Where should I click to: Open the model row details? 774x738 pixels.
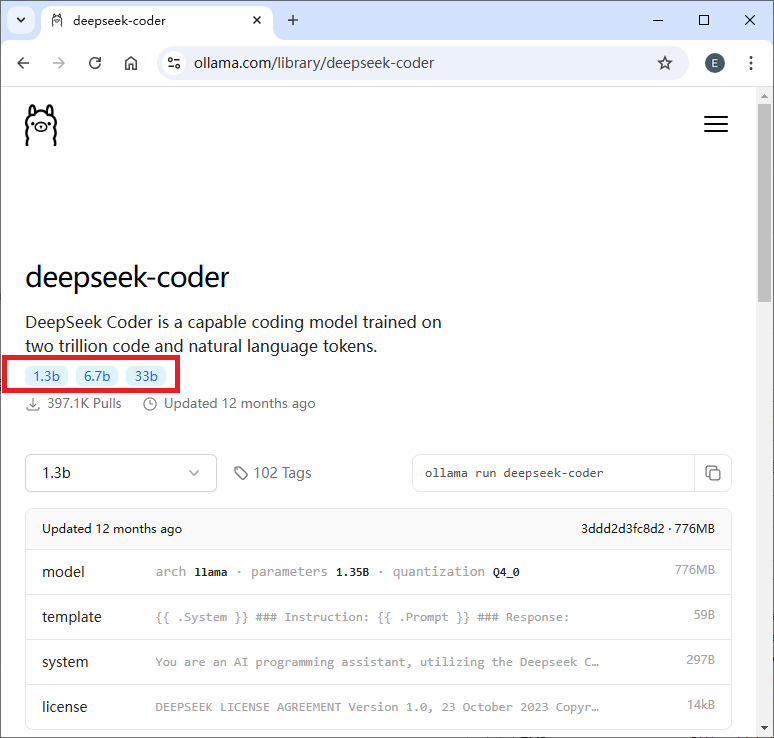(x=378, y=572)
